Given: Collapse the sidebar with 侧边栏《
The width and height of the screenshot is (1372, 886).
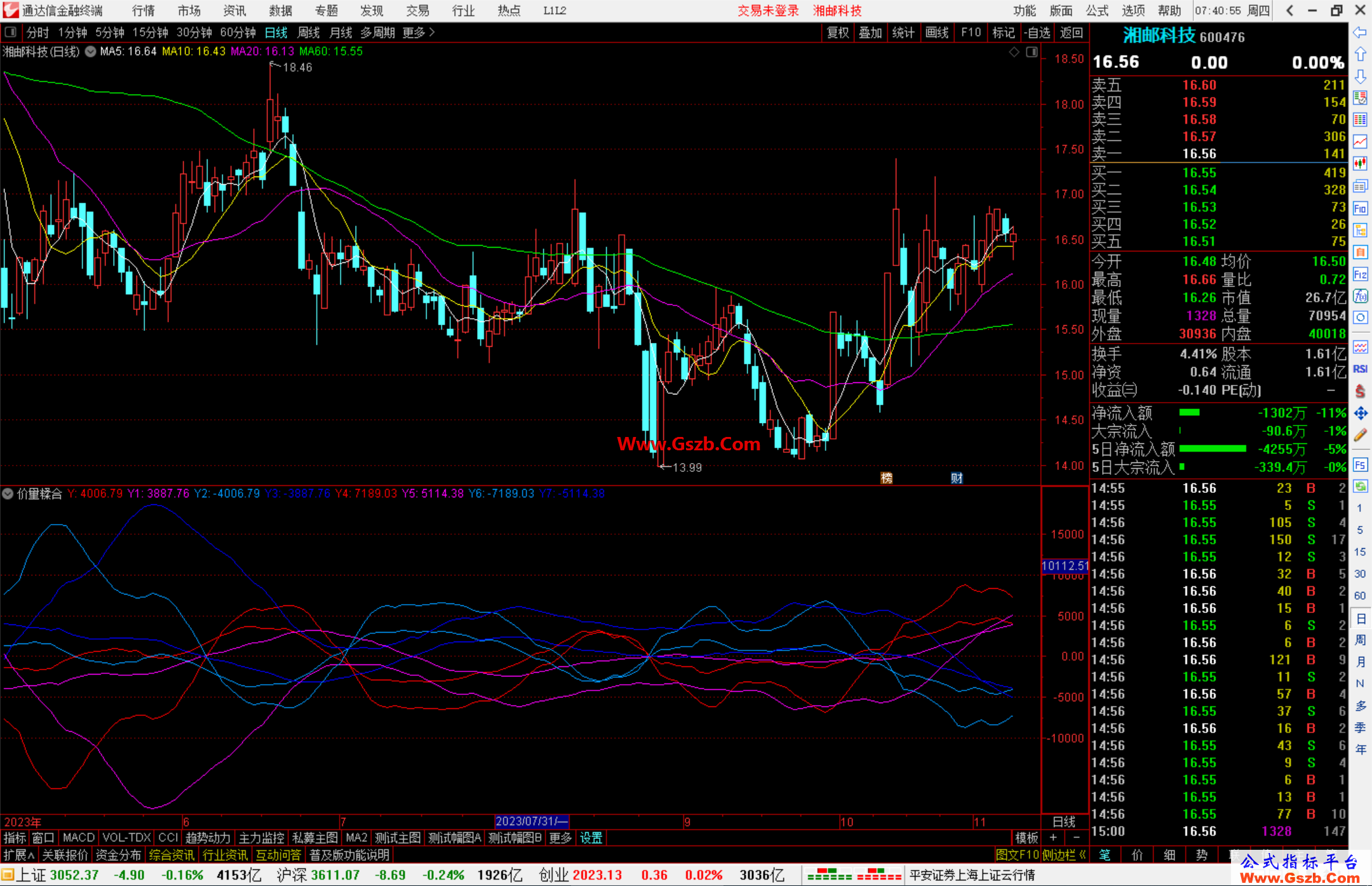Looking at the screenshot, I should [1064, 855].
